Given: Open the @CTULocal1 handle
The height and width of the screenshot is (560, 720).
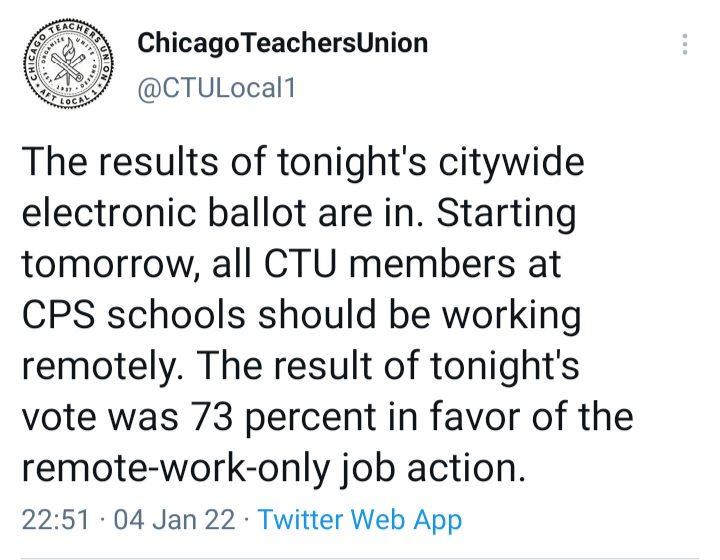Looking at the screenshot, I should point(216,88).
